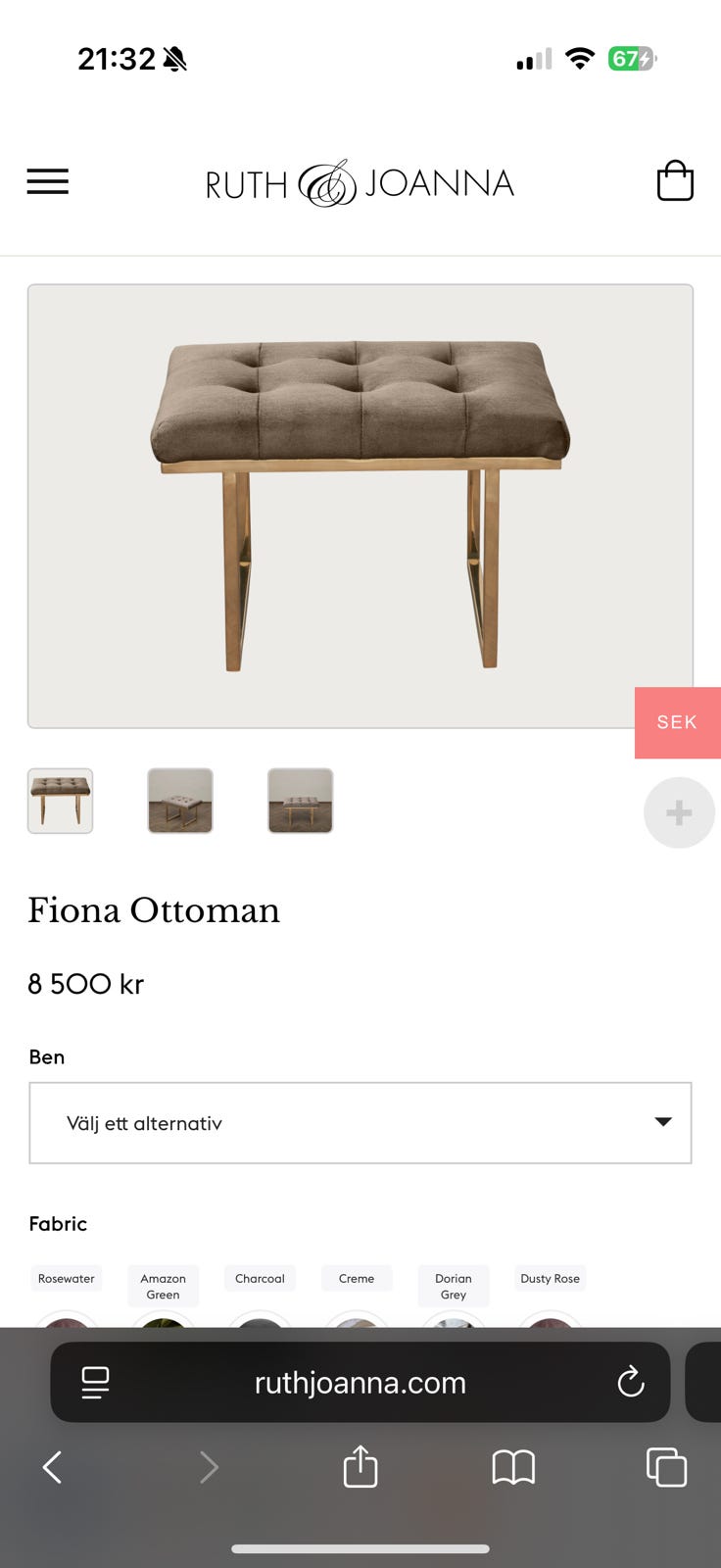Image resolution: width=721 pixels, height=1568 pixels.
Task: Open the shopping bag cart
Action: (675, 181)
